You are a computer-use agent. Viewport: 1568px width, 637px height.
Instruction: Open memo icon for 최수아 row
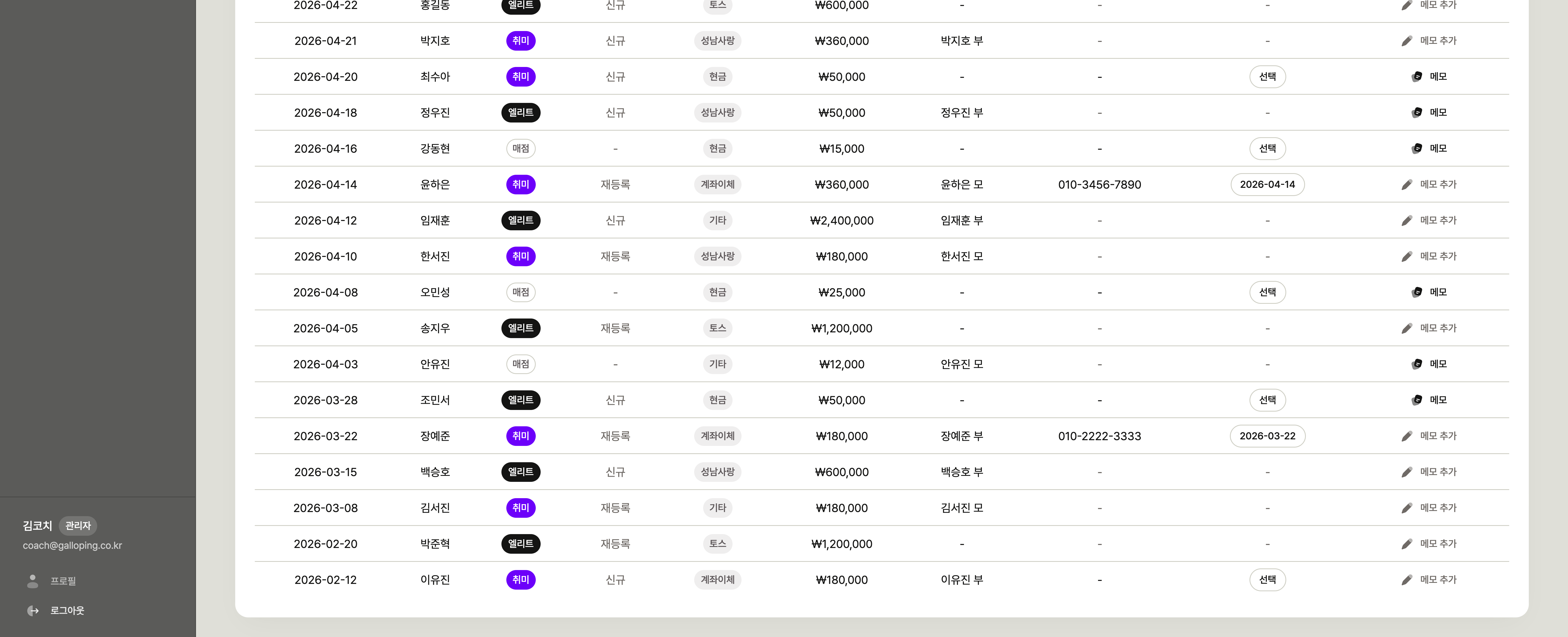coord(1417,77)
